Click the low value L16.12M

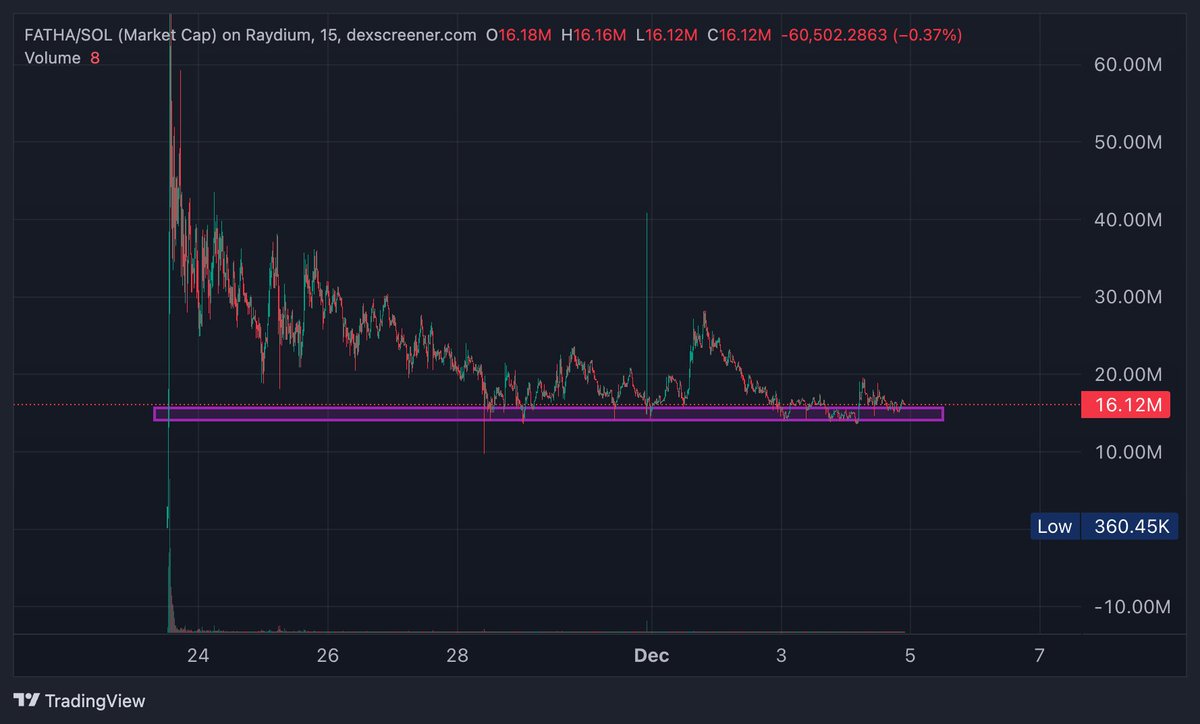[667, 35]
